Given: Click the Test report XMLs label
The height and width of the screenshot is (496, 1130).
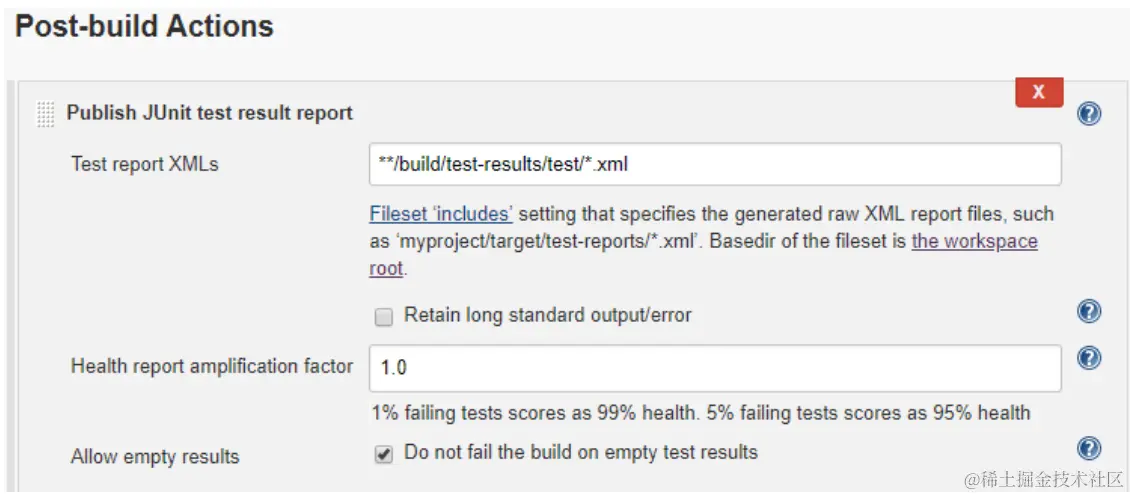Looking at the screenshot, I should [x=144, y=164].
